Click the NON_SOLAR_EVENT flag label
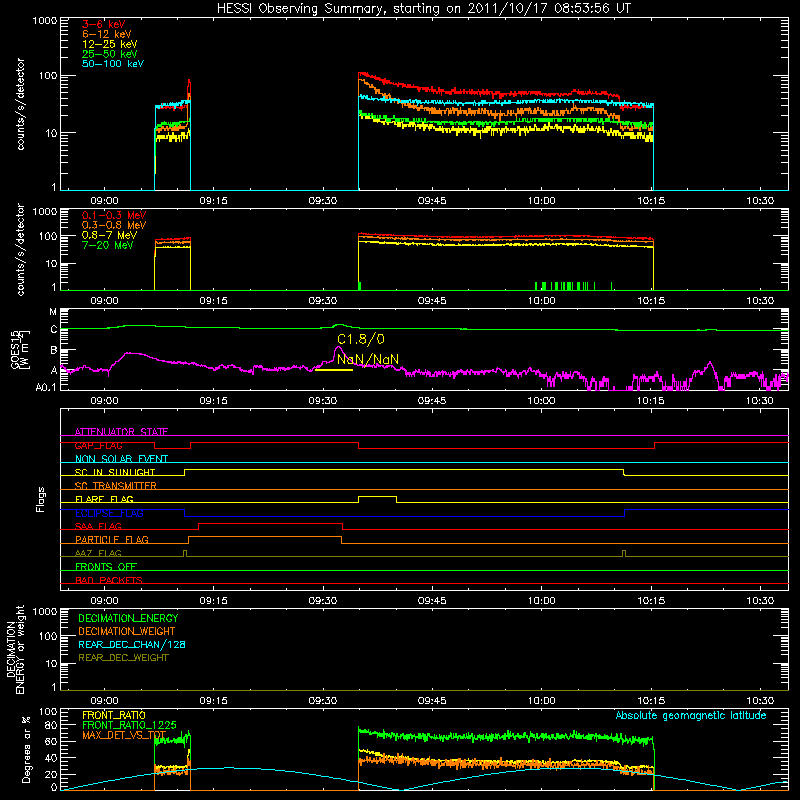Viewport: 800px width, 800px height. click(121, 459)
